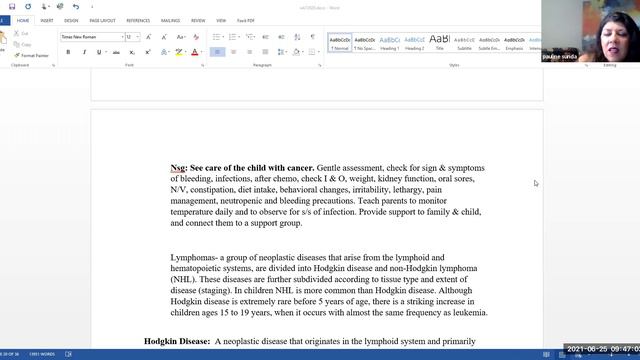Apply the Title style
Screen dimensions: 640x360
[x=439, y=43]
